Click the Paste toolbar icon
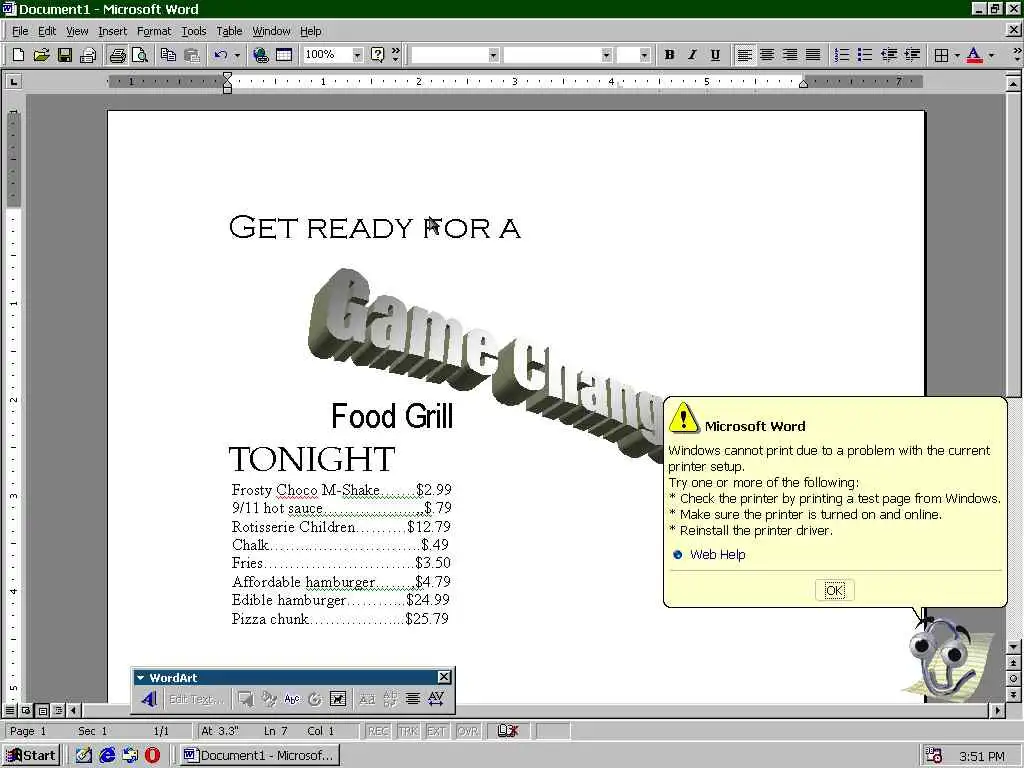The width and height of the screenshot is (1024, 768). (x=192, y=55)
